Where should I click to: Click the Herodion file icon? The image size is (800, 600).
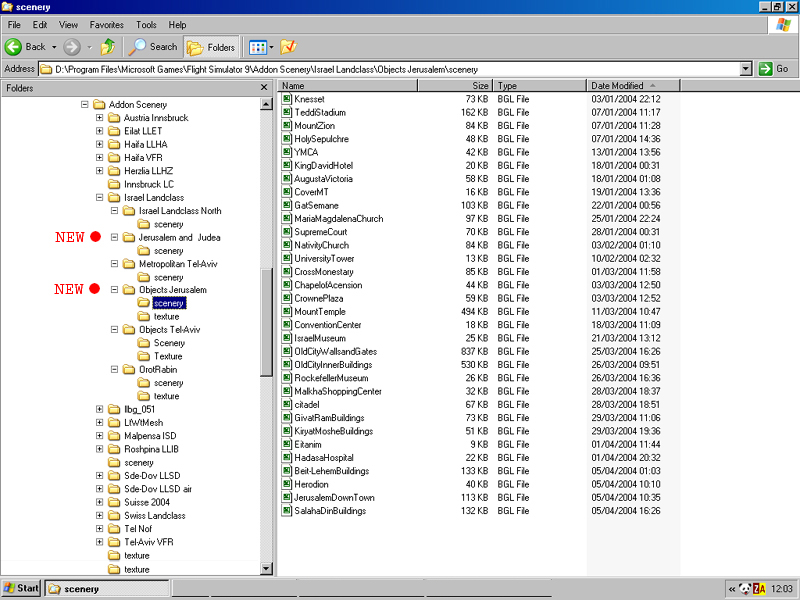pyautogui.click(x=287, y=484)
